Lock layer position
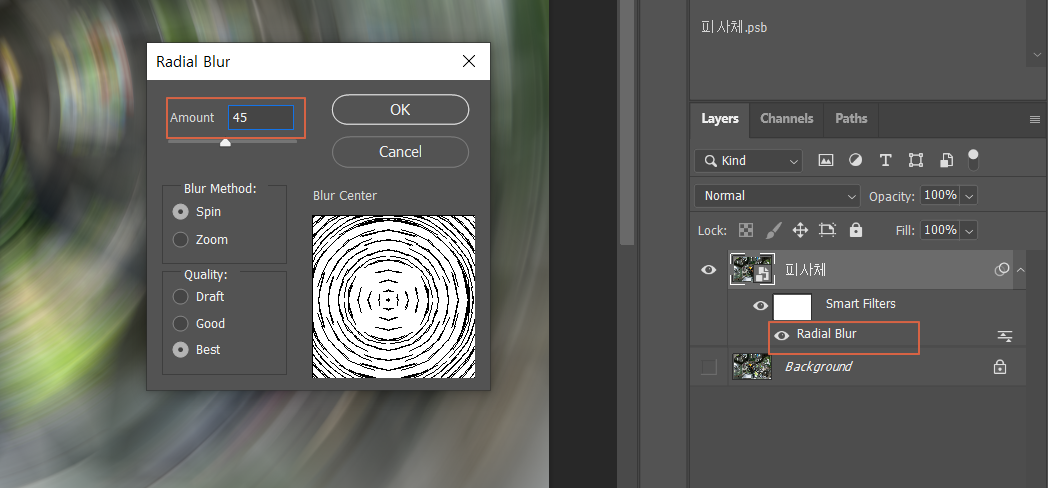The image size is (1048, 488). (x=800, y=231)
